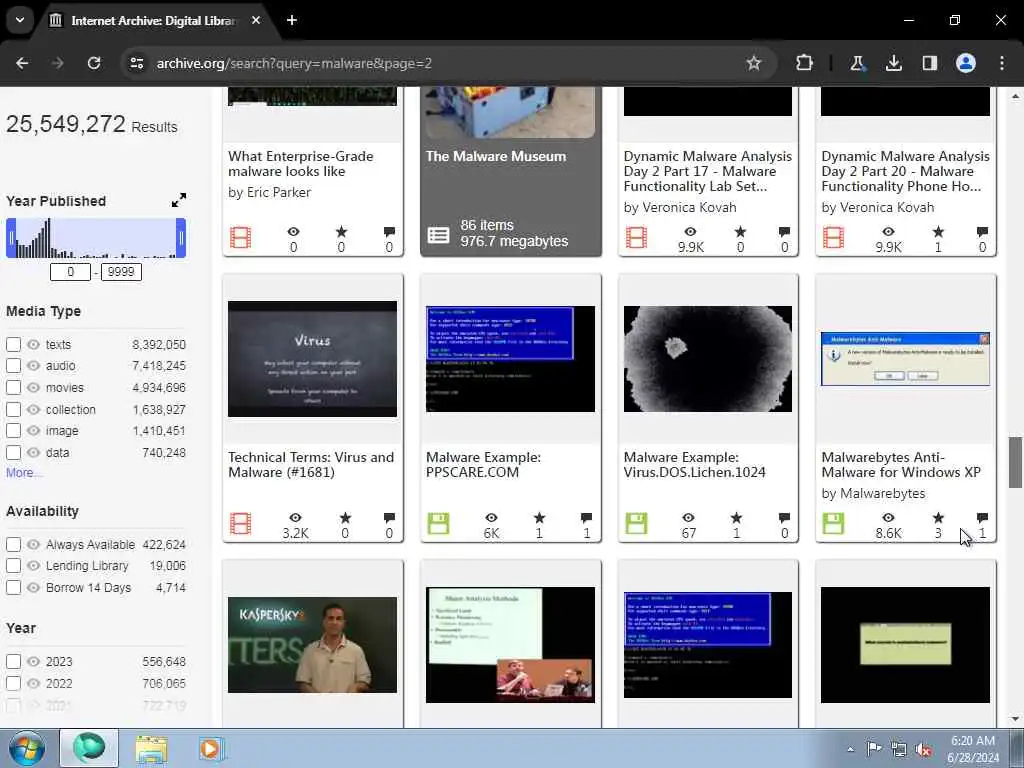Open What Enterprise-Grade malware looks like title
The width and height of the screenshot is (1024, 768).
(x=300, y=163)
